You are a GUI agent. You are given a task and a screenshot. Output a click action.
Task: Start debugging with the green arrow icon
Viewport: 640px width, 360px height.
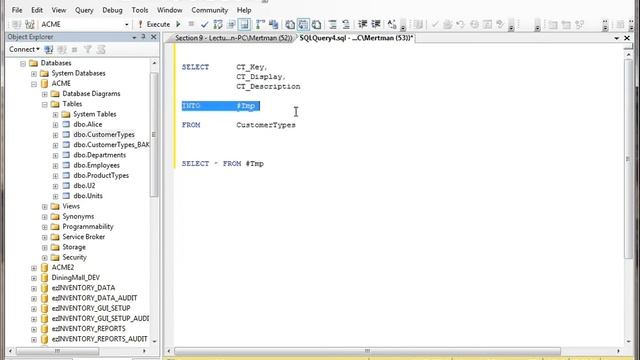pyautogui.click(x=178, y=24)
